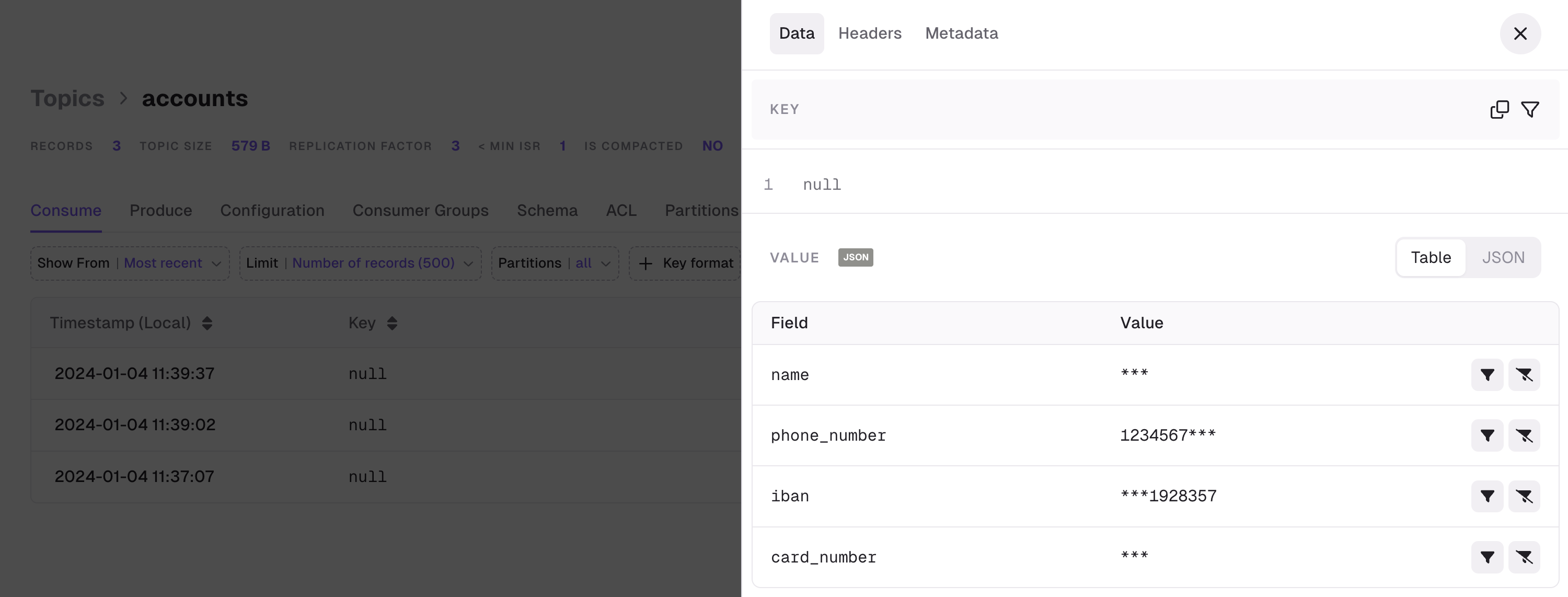
Task: Include filter for card_number value
Action: (1487, 557)
